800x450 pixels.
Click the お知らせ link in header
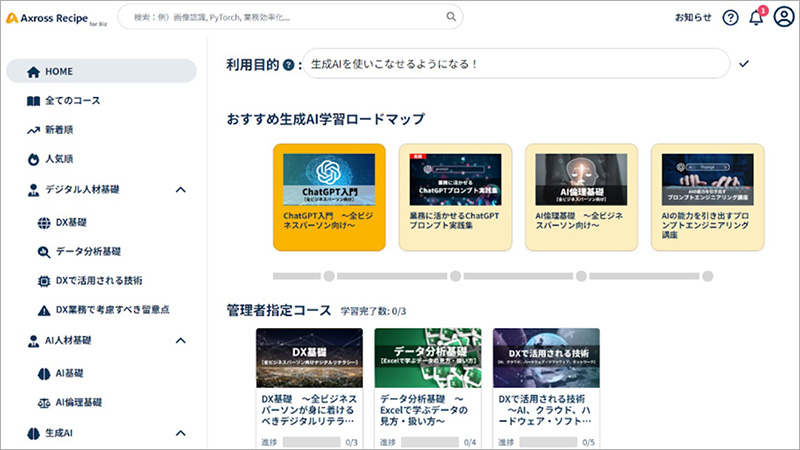[x=692, y=18]
